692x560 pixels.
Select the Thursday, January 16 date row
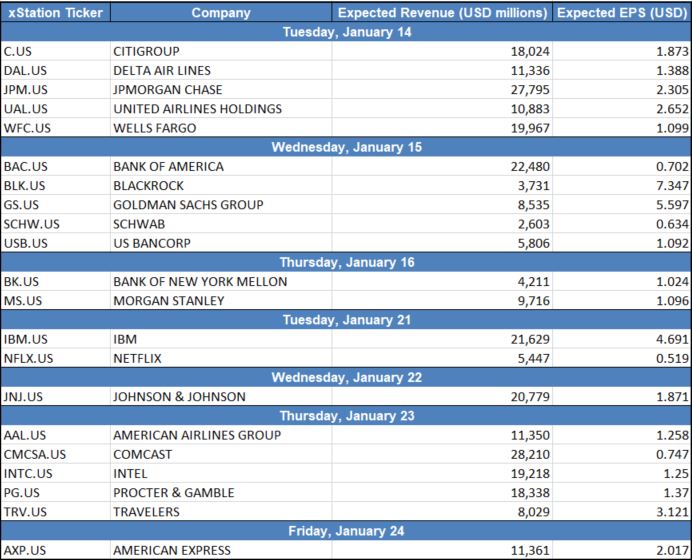click(346, 263)
